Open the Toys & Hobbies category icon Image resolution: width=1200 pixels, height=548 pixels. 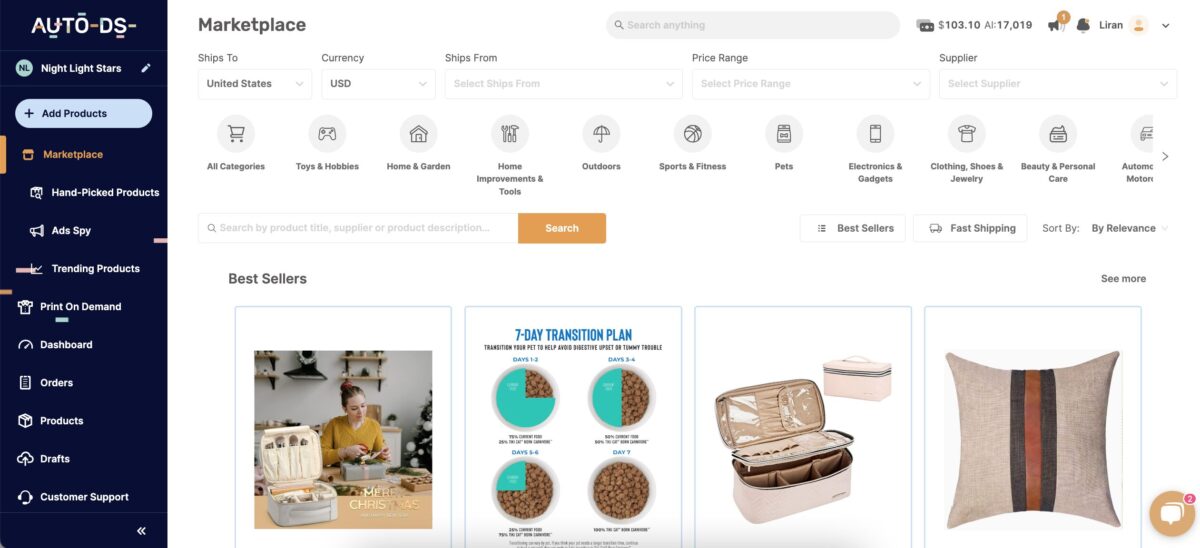[x=327, y=133]
